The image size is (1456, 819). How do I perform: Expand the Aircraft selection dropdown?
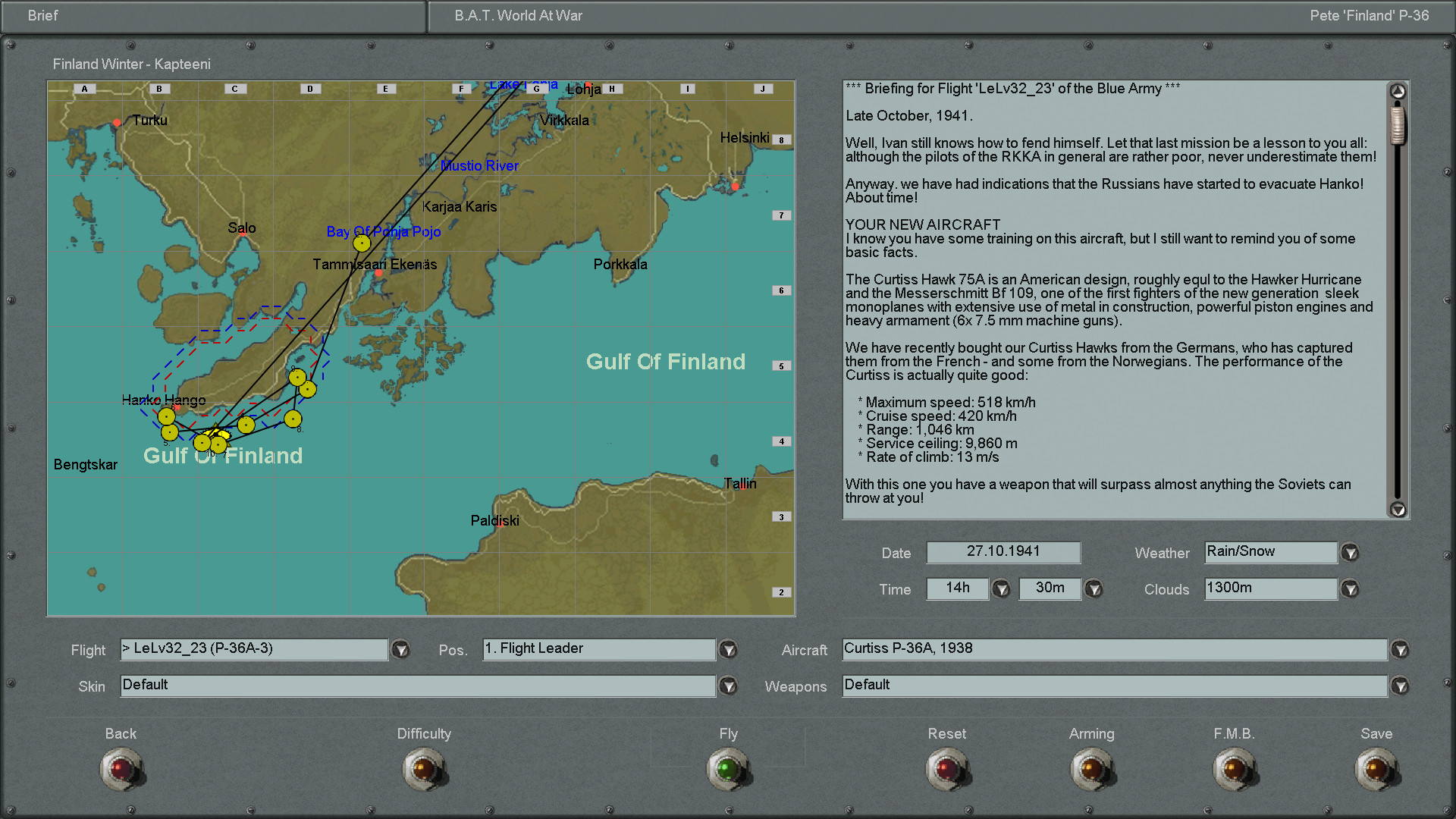point(1400,650)
